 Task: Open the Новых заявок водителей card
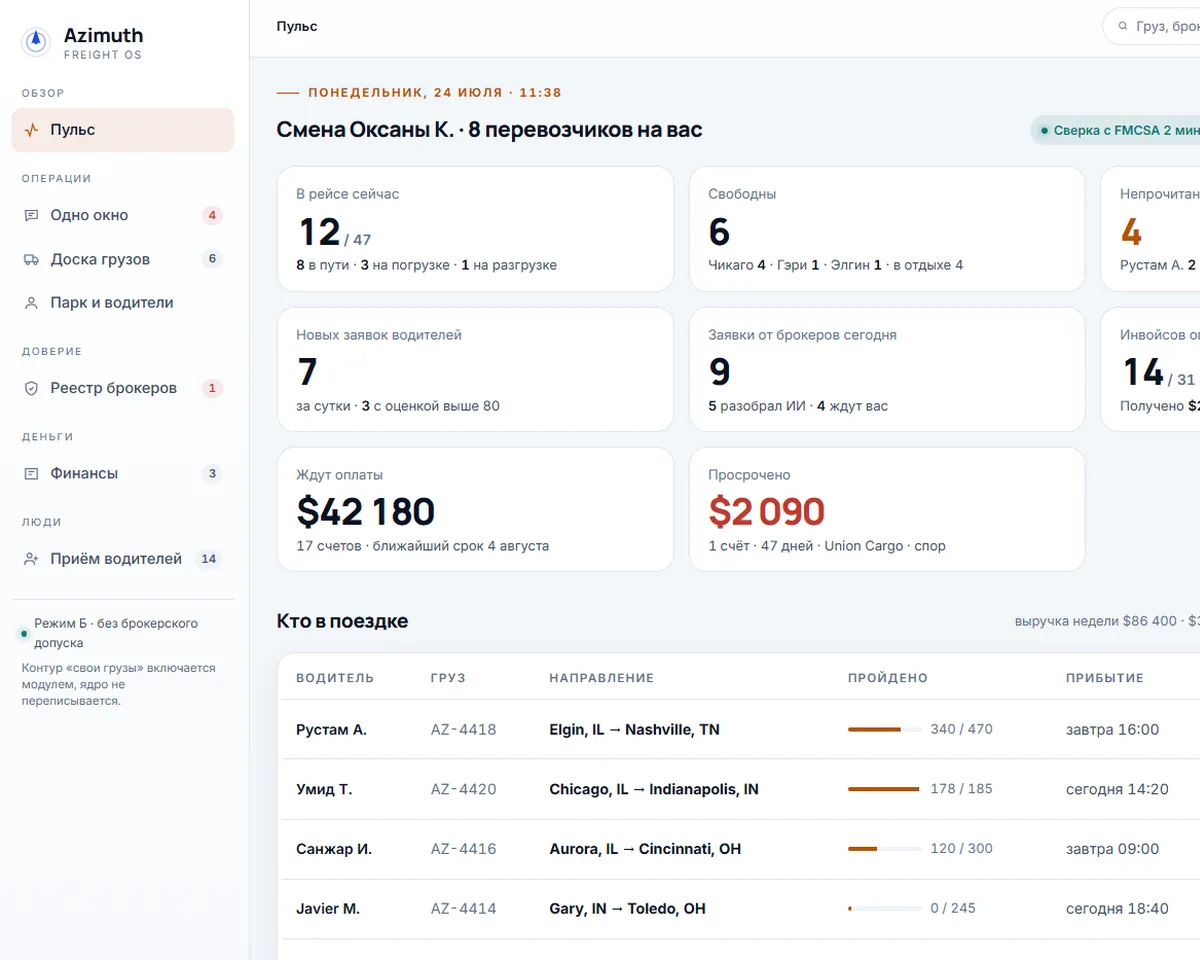click(x=475, y=369)
